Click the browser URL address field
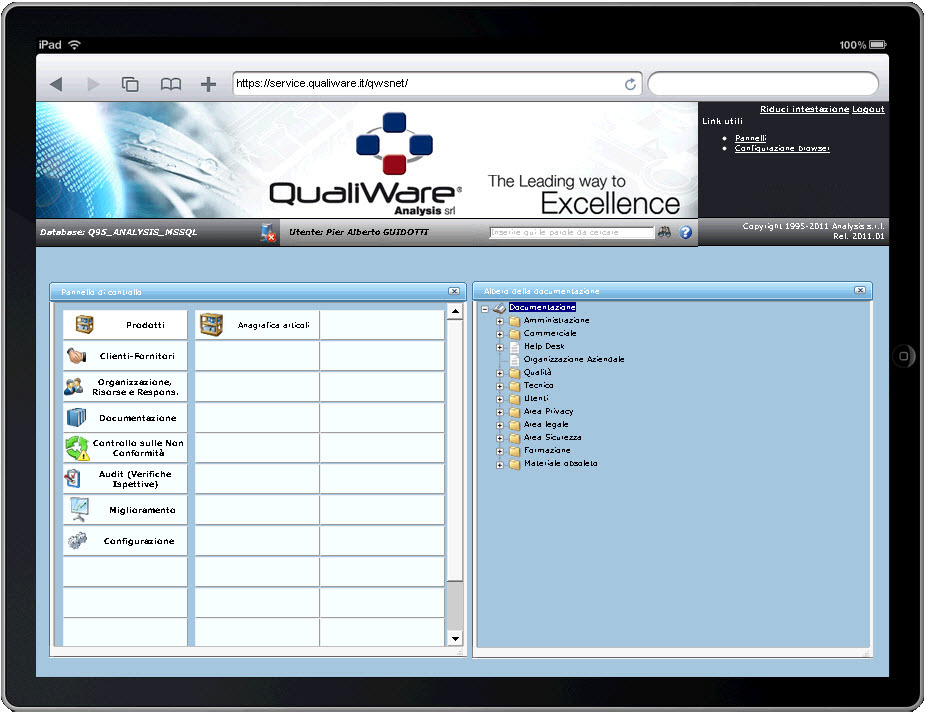This screenshot has width=926, height=714. coord(438,84)
